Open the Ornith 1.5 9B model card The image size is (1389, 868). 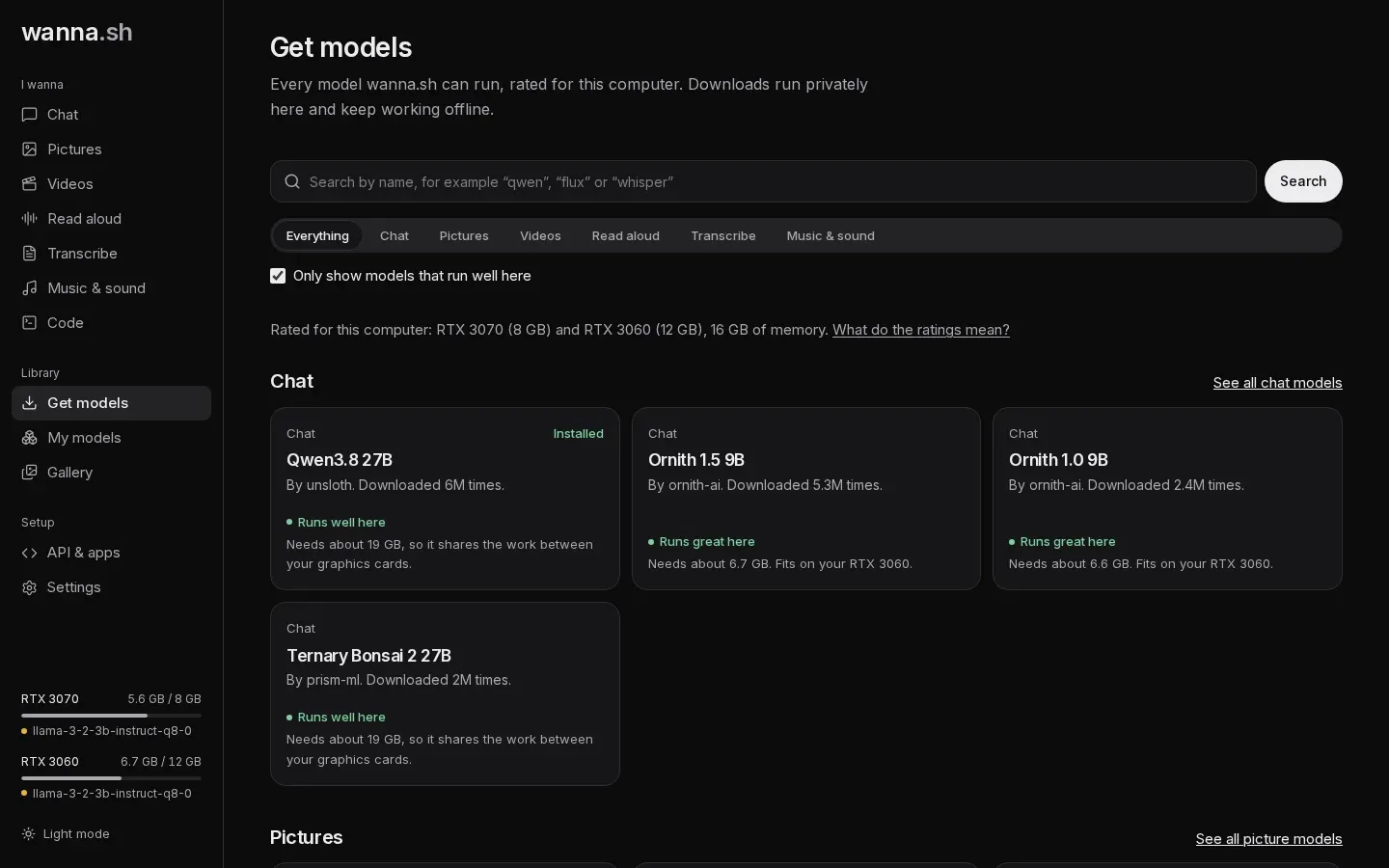click(806, 499)
